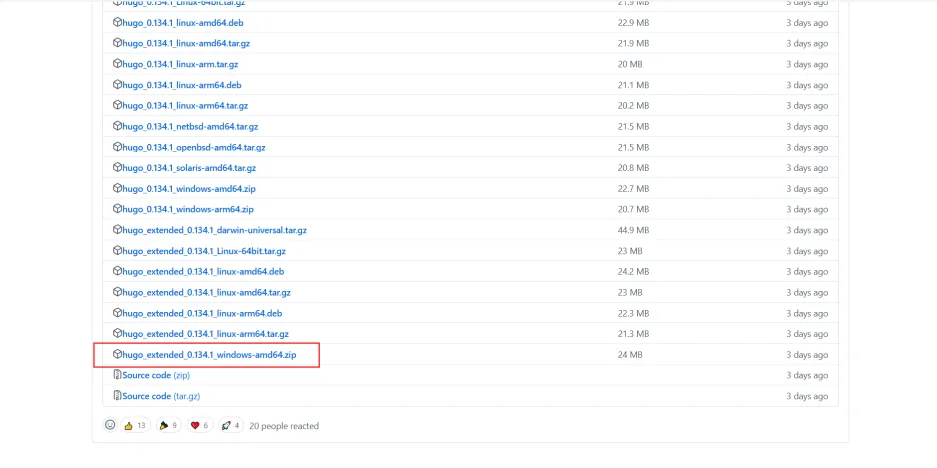Download hugo_0.134.1_netbsd-amd64.tar.gz
The width and height of the screenshot is (937, 468).
190,127
